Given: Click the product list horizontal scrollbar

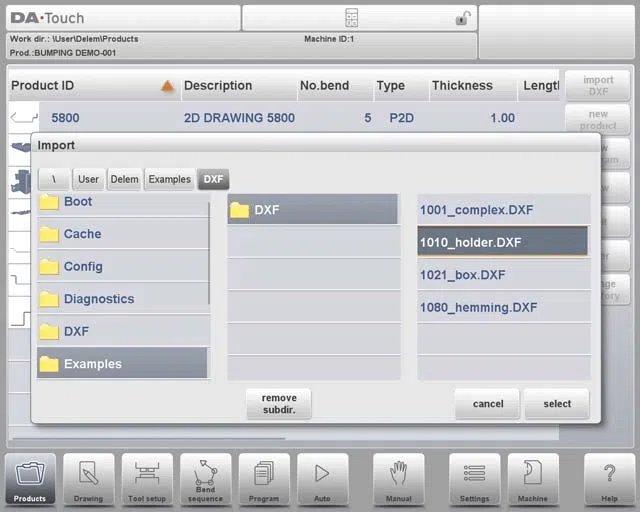Looking at the screenshot, I should click(149, 439).
